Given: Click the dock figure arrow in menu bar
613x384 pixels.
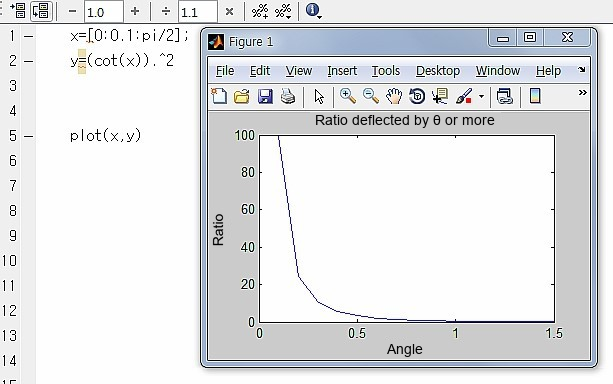Looking at the screenshot, I should click(x=582, y=70).
